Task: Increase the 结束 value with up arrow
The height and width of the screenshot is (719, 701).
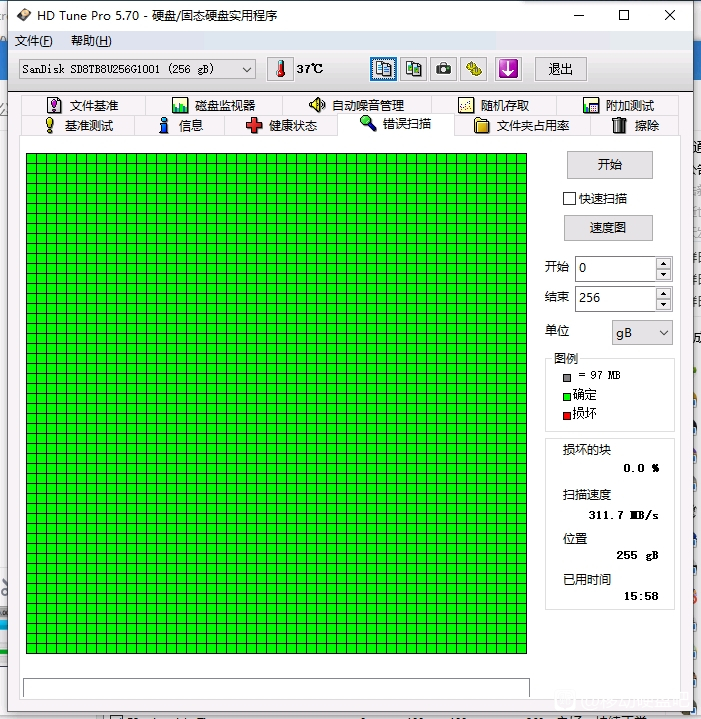Action: 663,293
